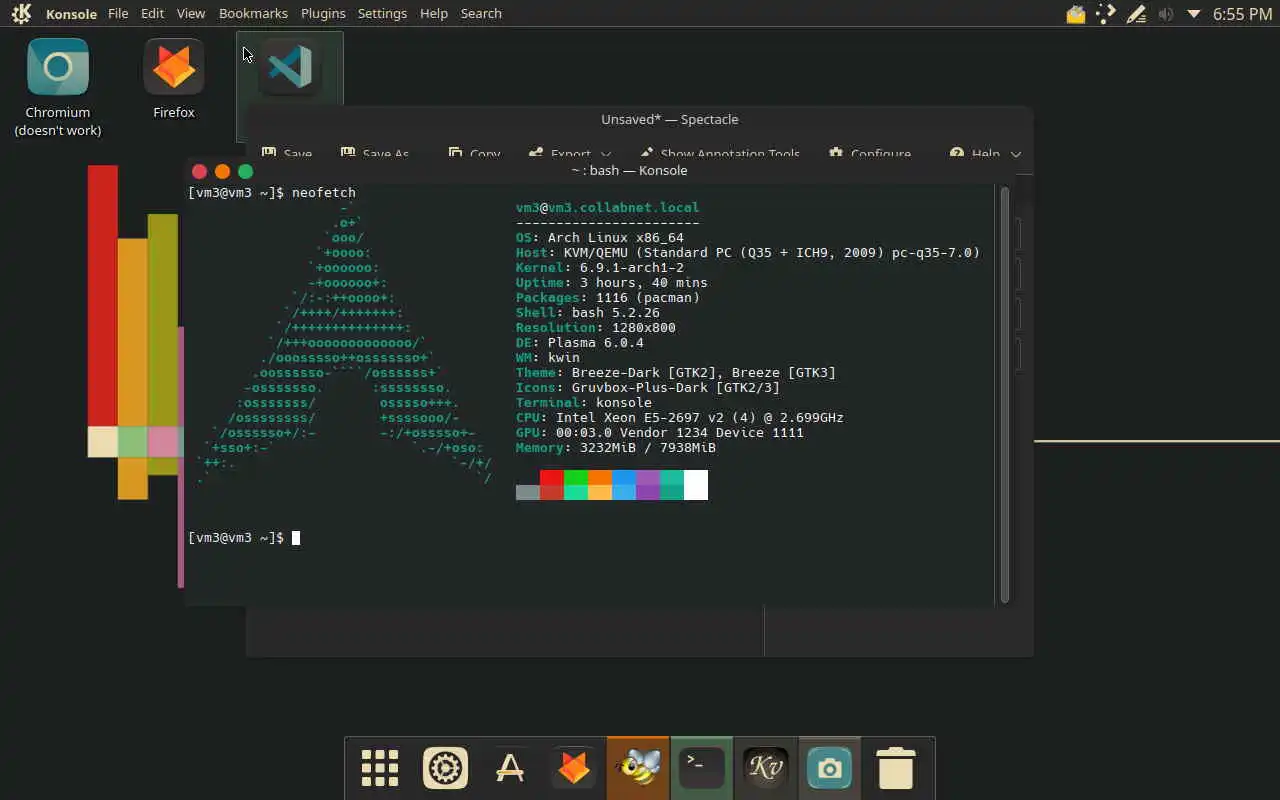This screenshot has height=800, width=1280.
Task: Click the 'Icons: Gruvbox-Plus-Dark' line
Action: (648, 387)
